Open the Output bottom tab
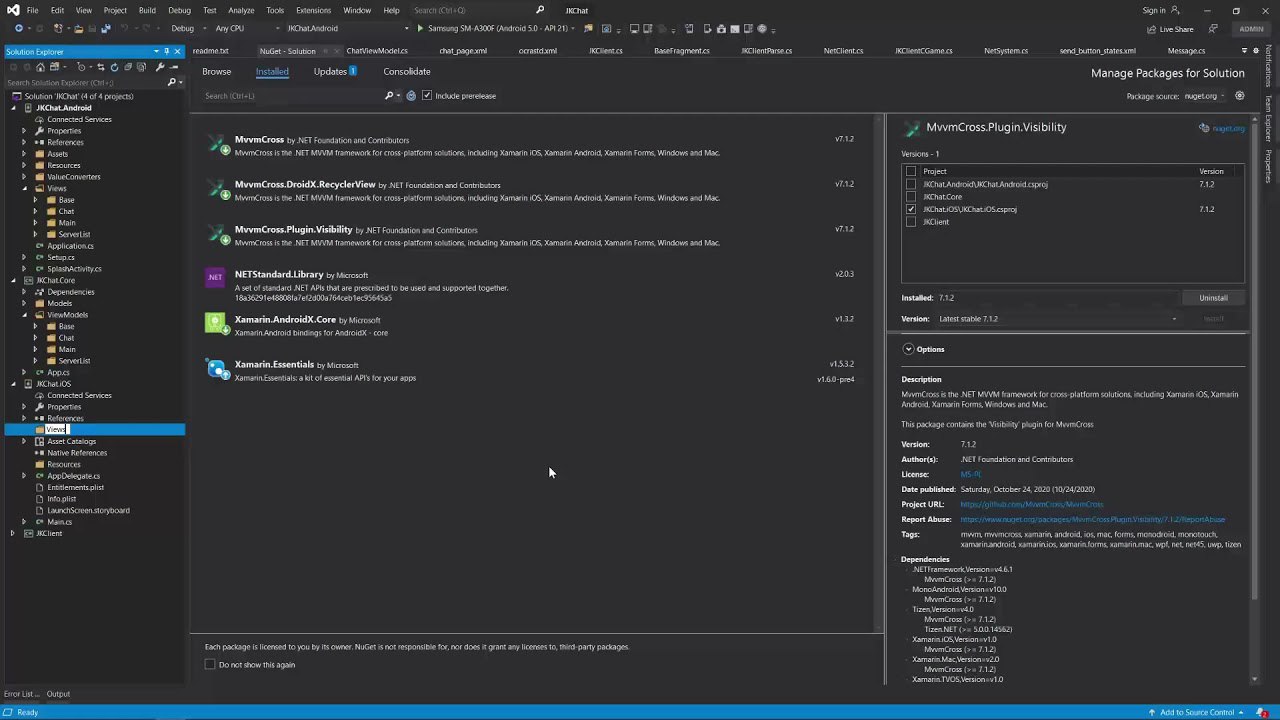The width and height of the screenshot is (1280, 720). 58,694
